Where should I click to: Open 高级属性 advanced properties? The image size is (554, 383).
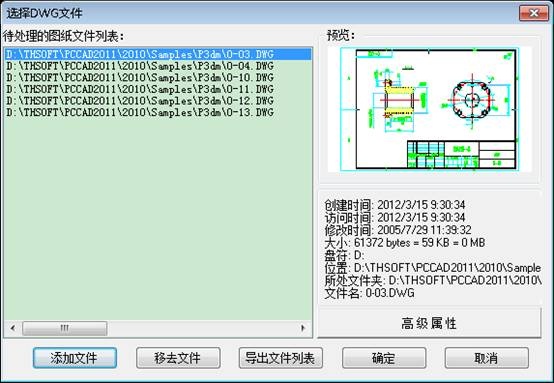click(x=429, y=323)
